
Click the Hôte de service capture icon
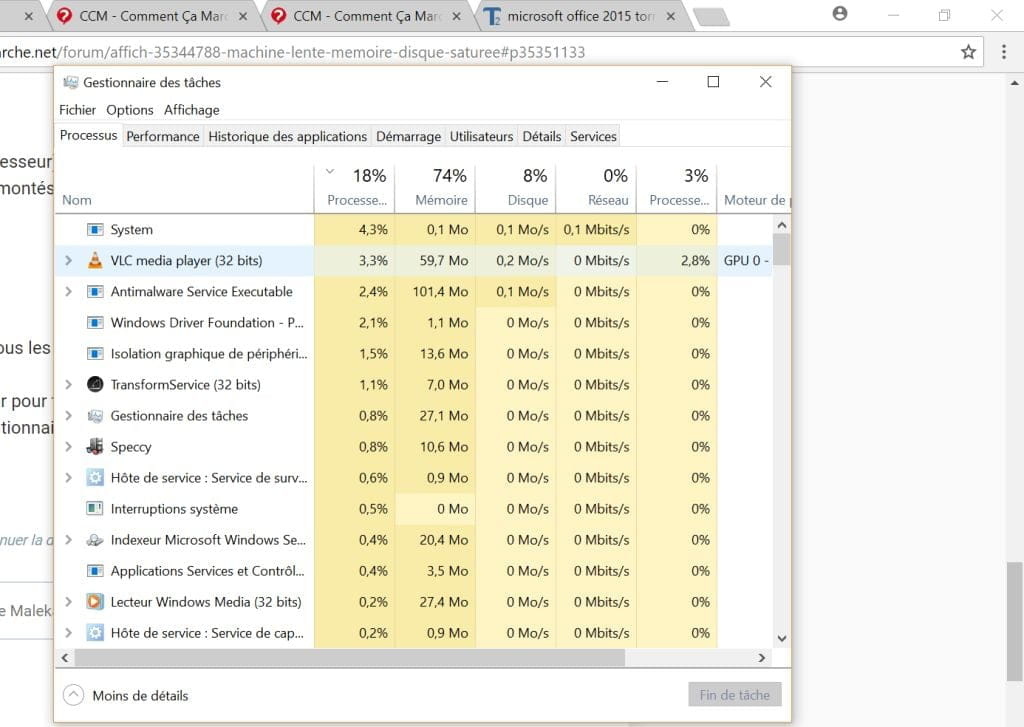(x=95, y=633)
